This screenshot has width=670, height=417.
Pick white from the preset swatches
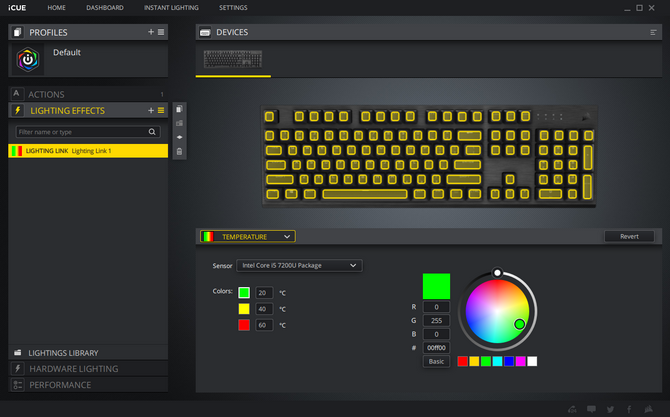[x=532, y=361]
